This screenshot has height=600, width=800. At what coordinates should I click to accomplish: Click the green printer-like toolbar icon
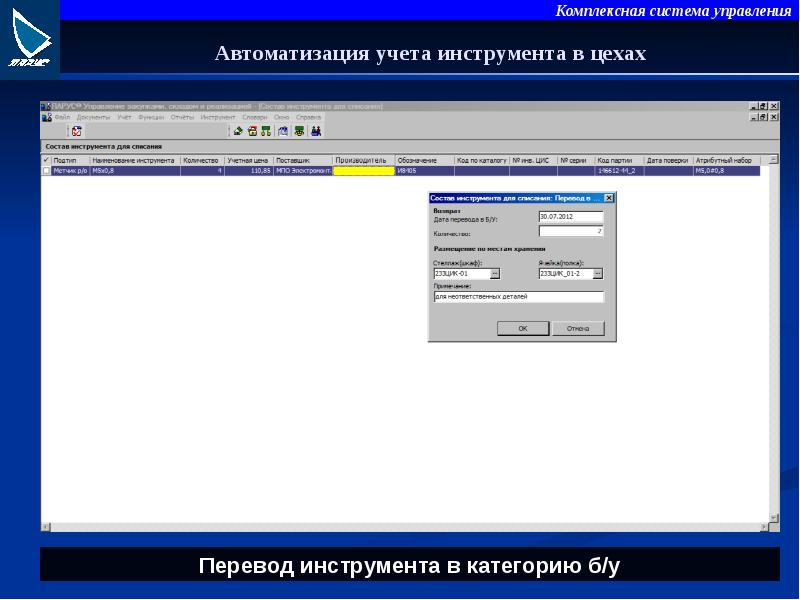(299, 131)
